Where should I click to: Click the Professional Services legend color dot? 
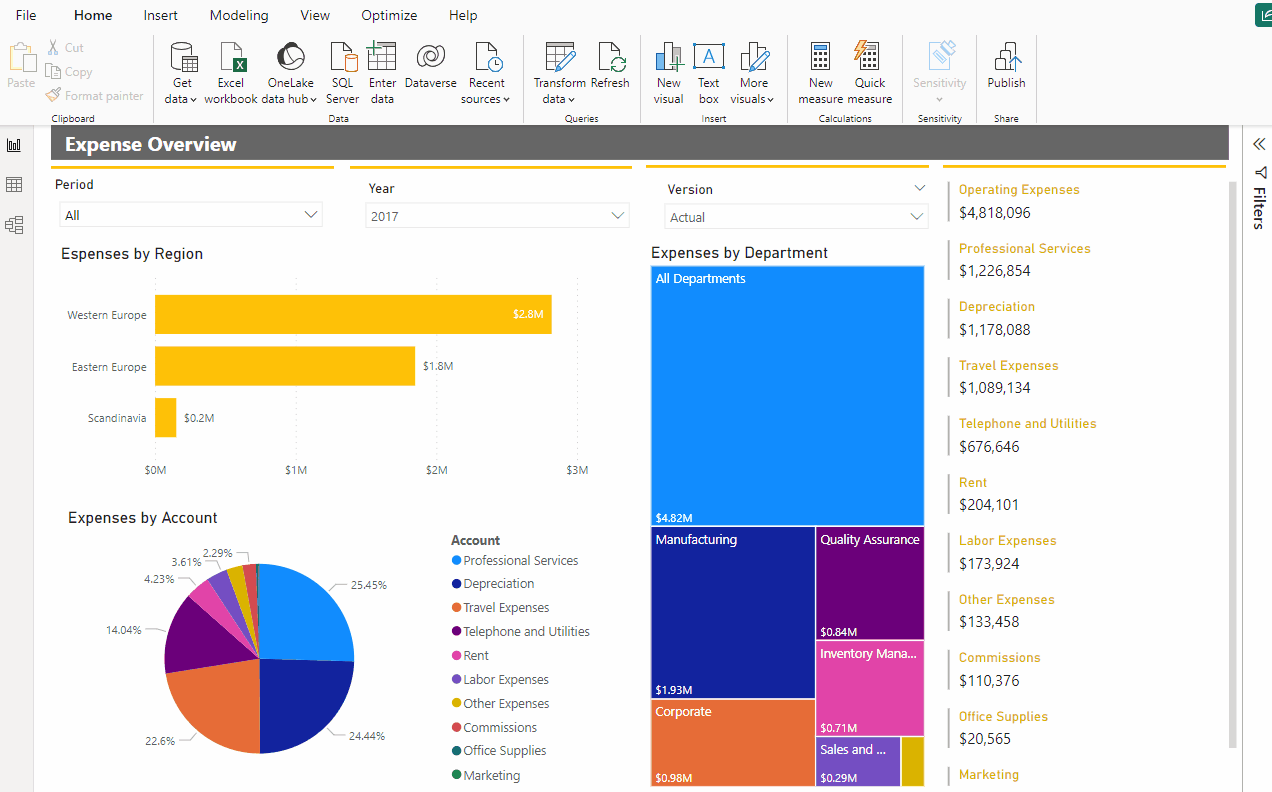(x=456, y=561)
